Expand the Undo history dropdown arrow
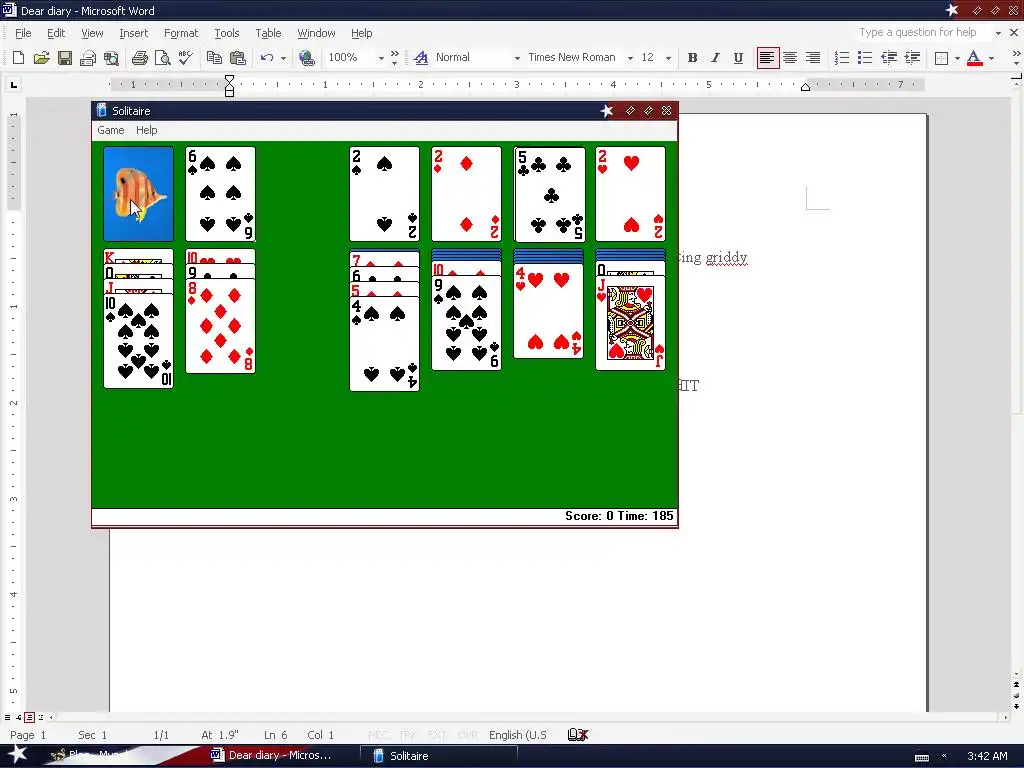The height and width of the screenshot is (768, 1024). (283, 58)
